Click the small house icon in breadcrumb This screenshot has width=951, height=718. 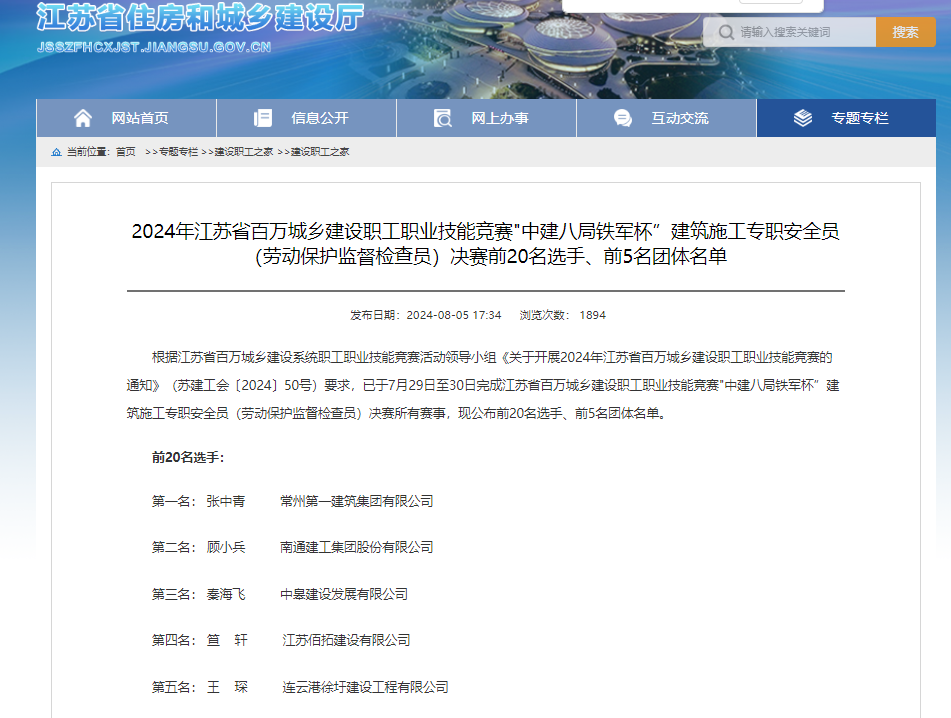[56, 152]
